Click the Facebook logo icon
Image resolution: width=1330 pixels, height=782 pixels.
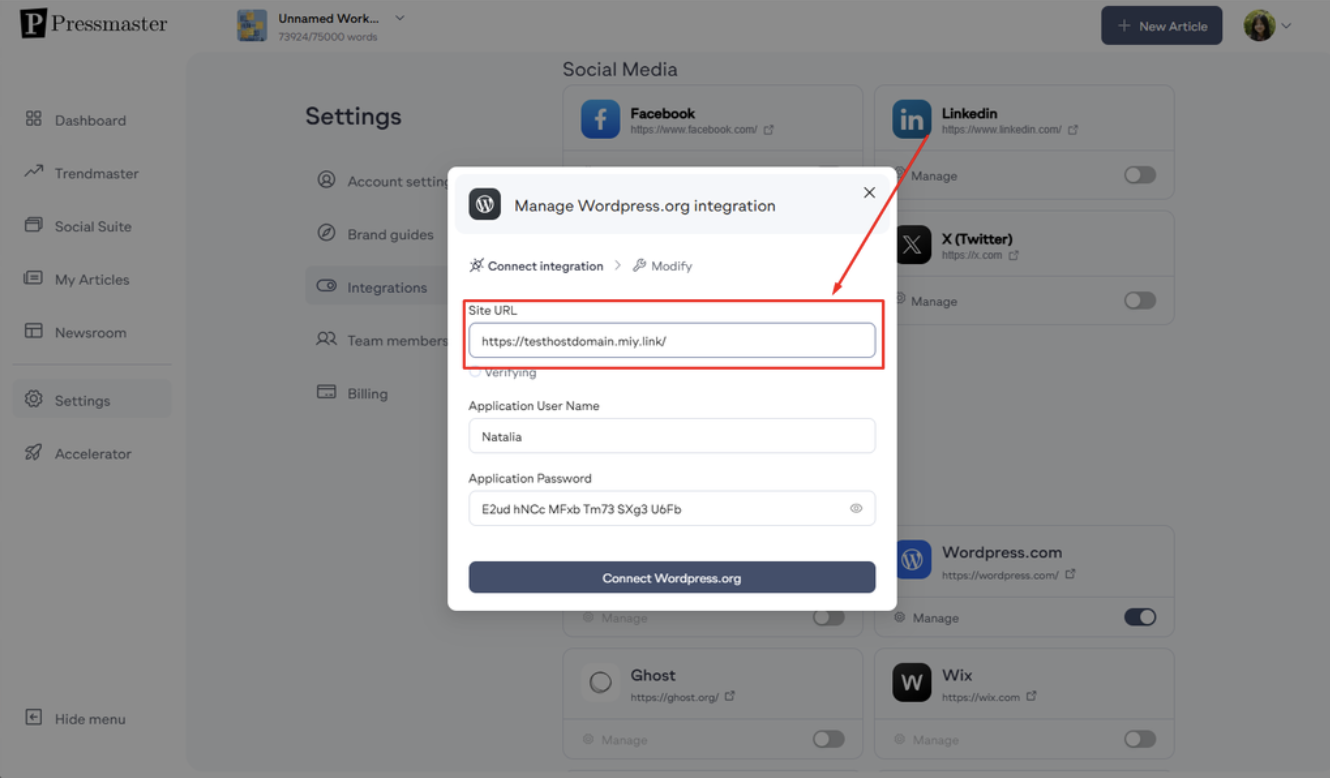pos(600,120)
